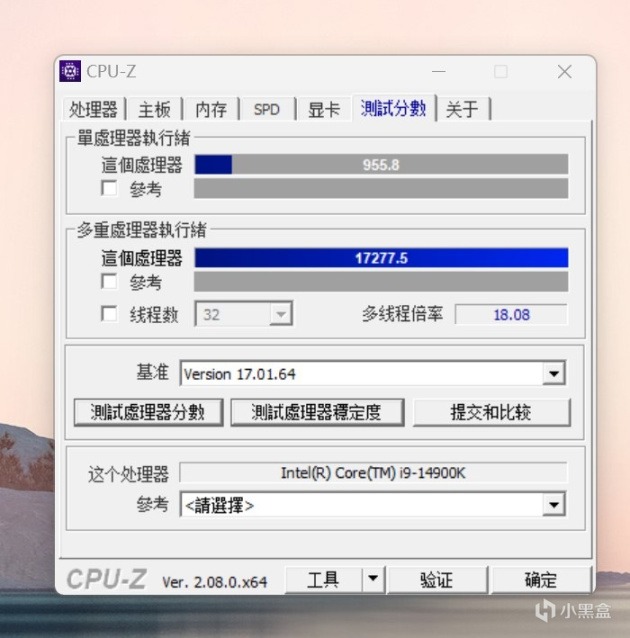This screenshot has height=638, width=630.
Task: Enable single-thread 參考 checkbox
Action: coord(109,188)
